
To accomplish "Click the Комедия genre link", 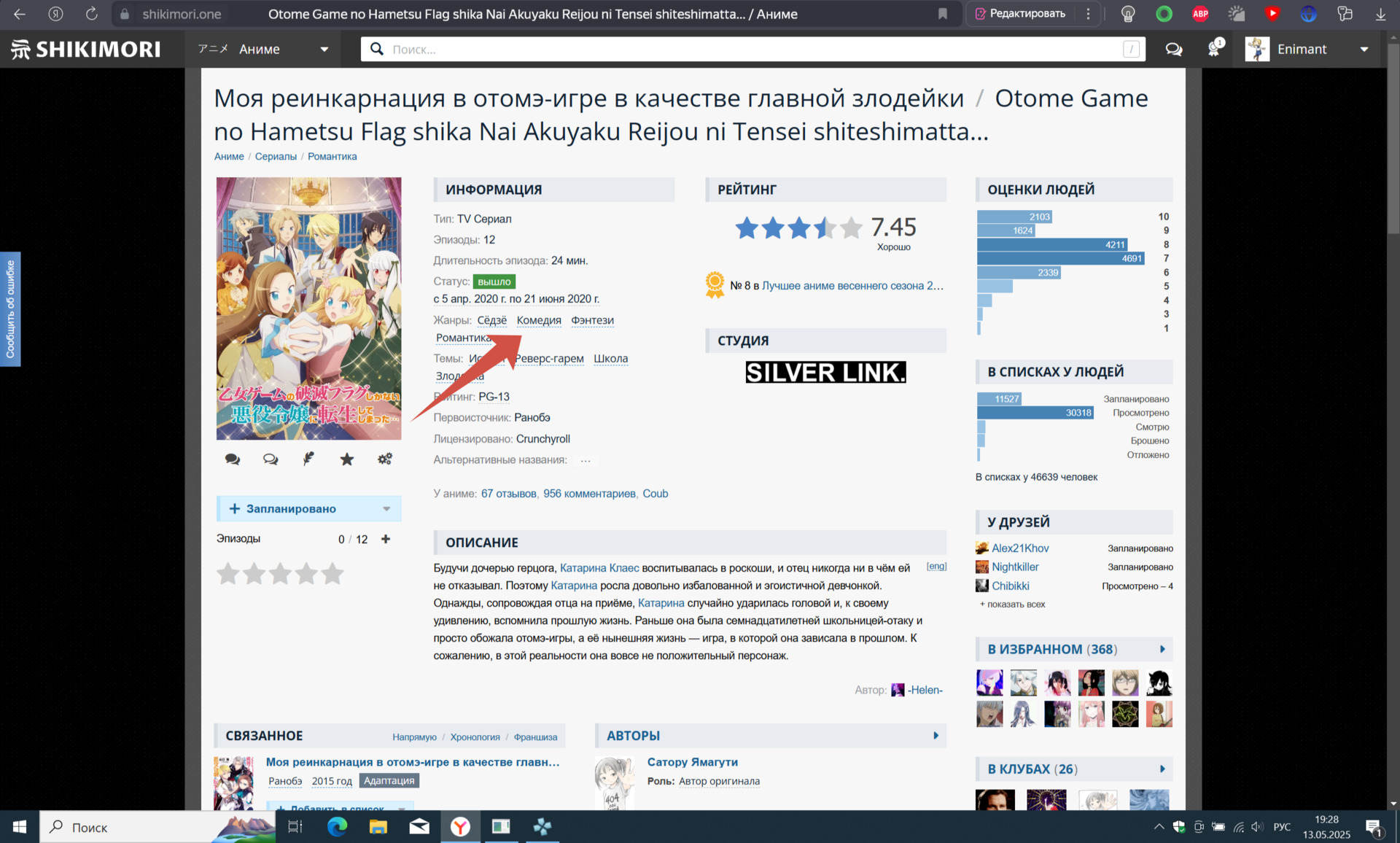I will [539, 320].
